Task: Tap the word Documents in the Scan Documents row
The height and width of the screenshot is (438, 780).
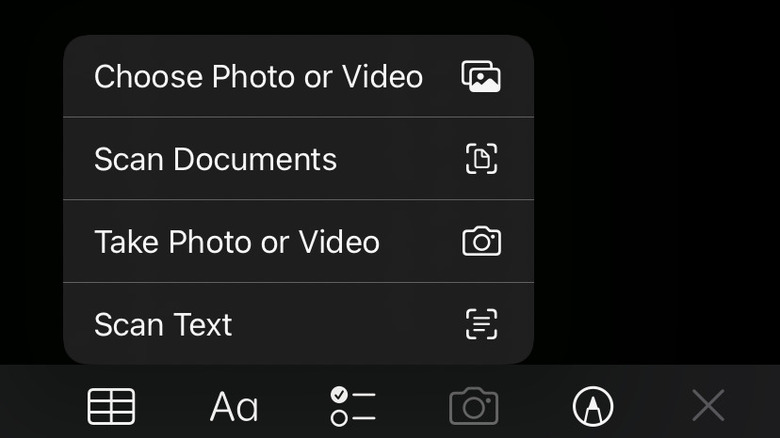Action: [x=255, y=159]
